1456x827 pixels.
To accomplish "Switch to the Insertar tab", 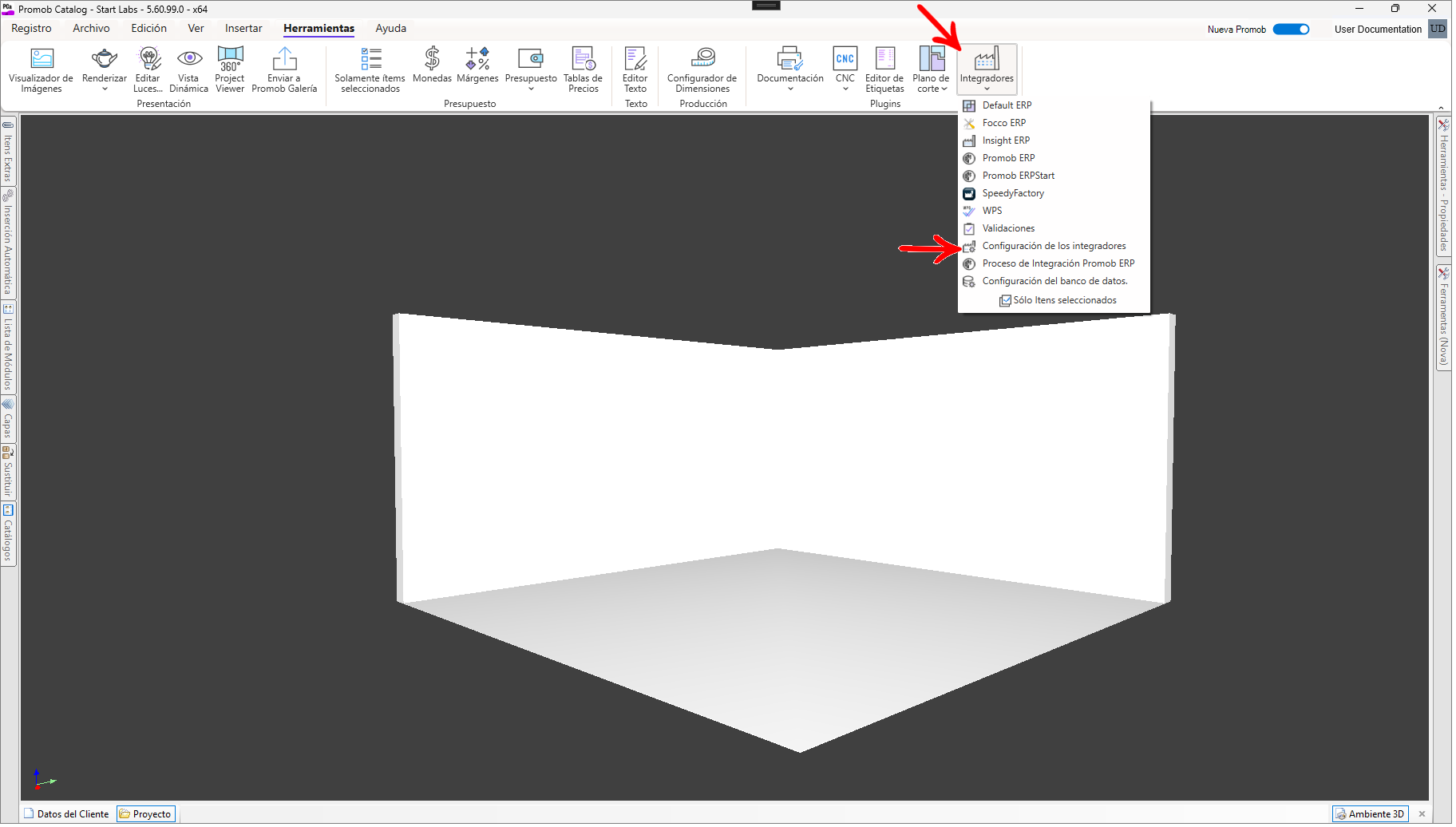I will coord(243,29).
